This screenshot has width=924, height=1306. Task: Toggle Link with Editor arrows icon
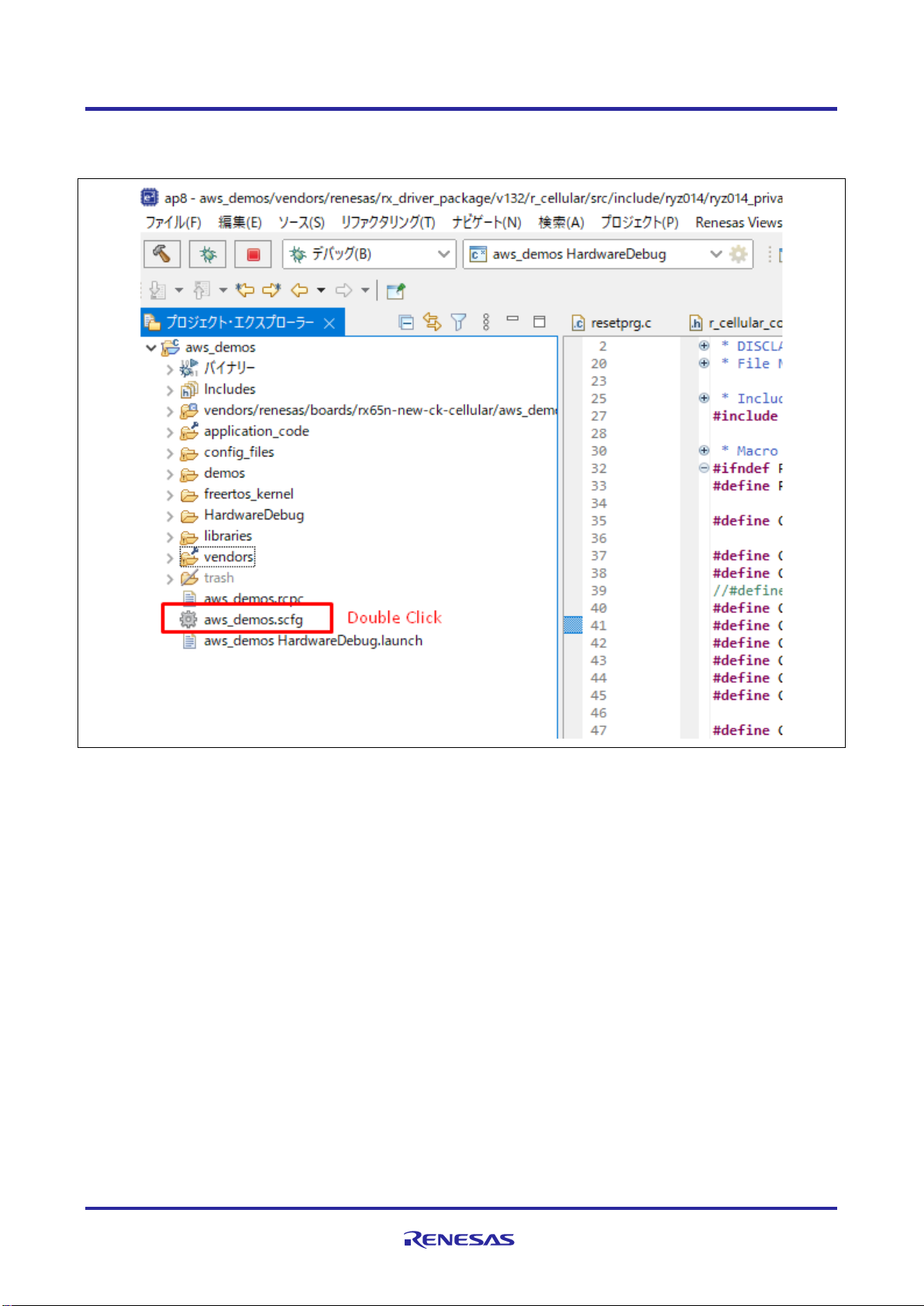point(432,322)
